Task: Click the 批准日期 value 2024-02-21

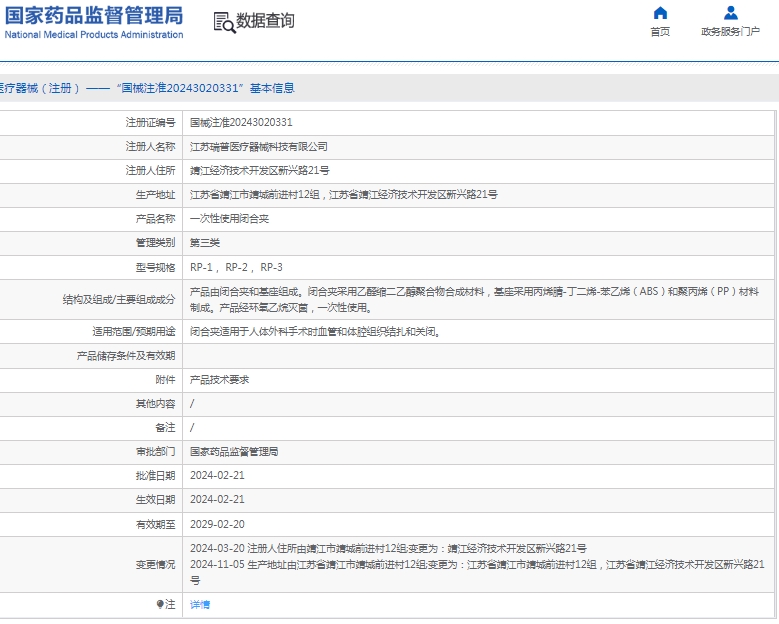Action: coord(217,475)
